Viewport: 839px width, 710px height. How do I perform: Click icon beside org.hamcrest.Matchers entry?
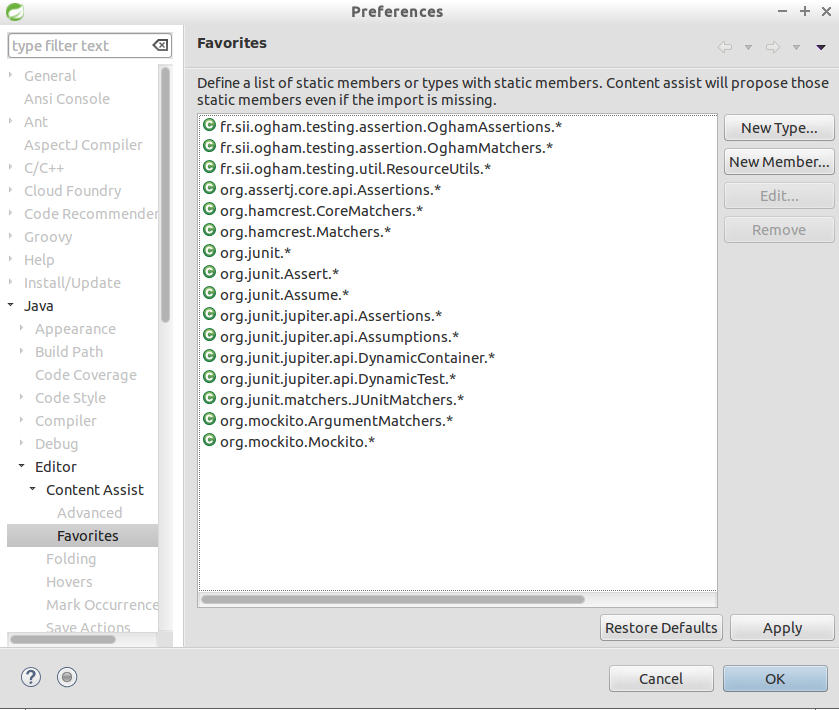coord(209,230)
